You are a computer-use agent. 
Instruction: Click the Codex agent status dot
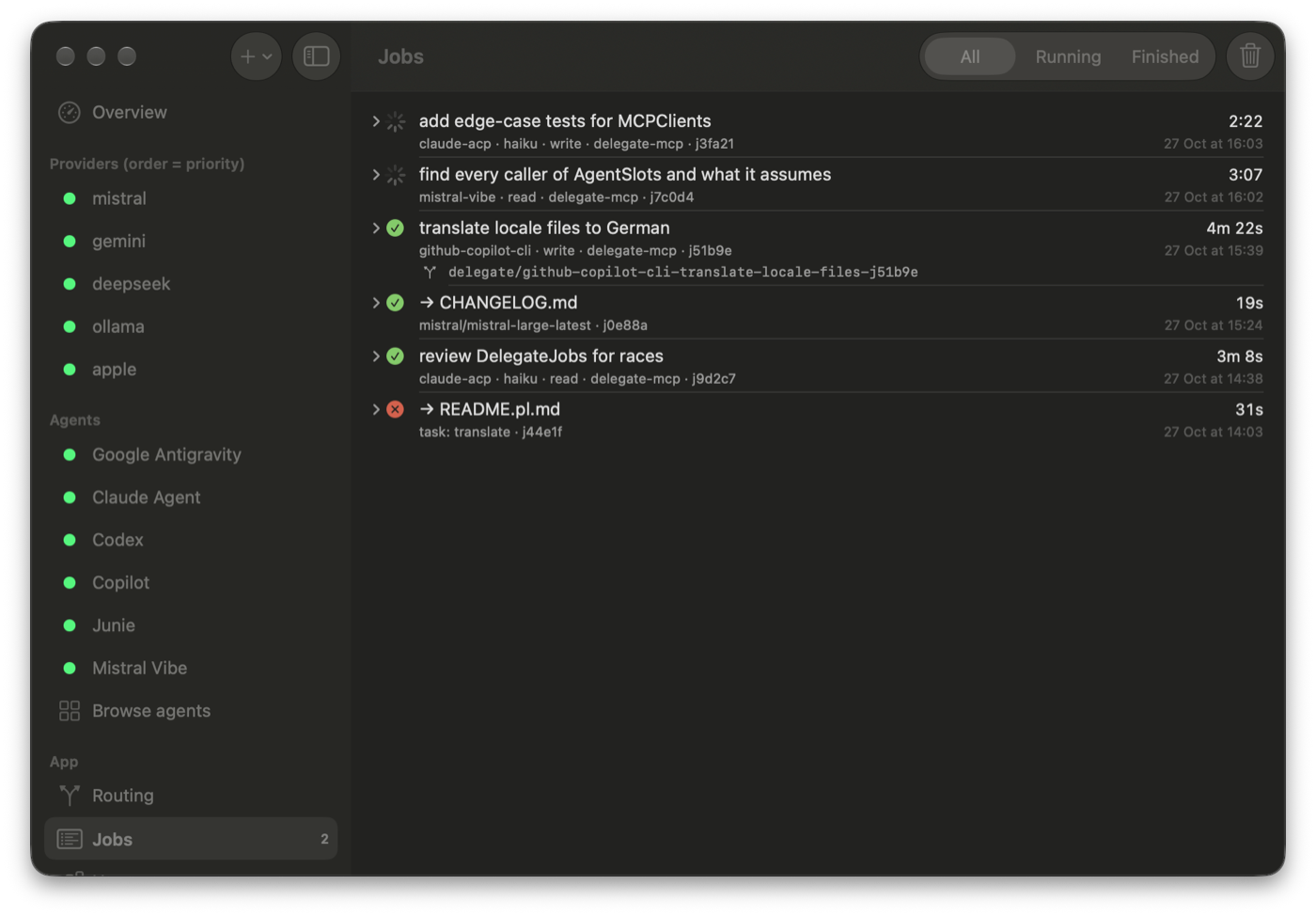pos(70,540)
